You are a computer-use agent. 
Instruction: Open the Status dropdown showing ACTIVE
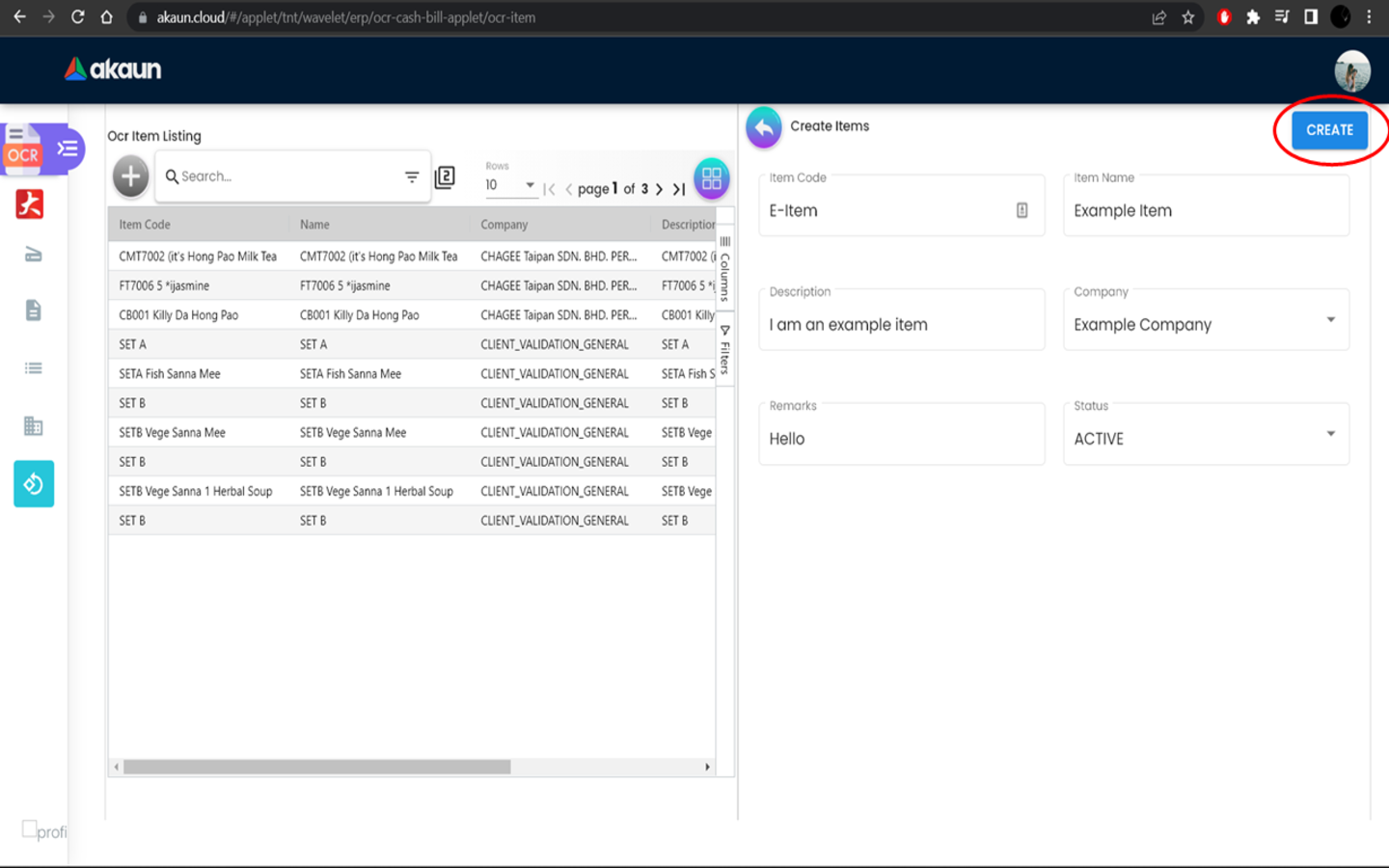pos(1330,434)
